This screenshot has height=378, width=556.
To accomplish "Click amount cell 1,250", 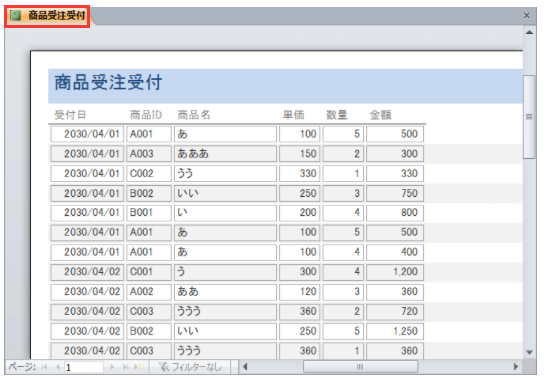I will [395, 331].
